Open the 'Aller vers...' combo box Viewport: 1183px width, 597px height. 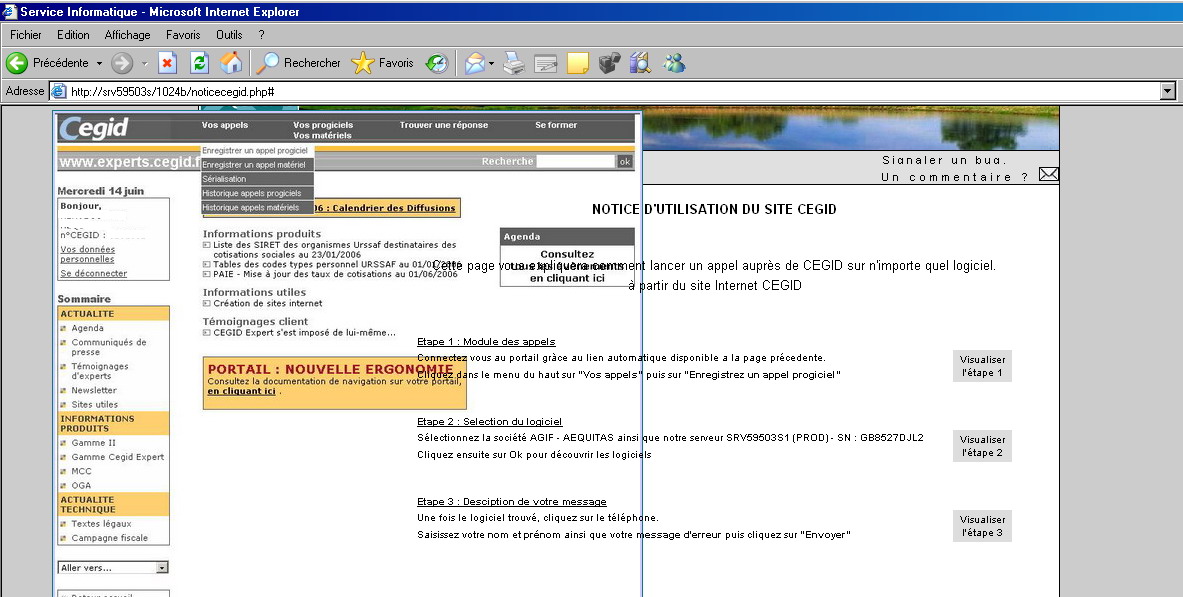pos(113,568)
